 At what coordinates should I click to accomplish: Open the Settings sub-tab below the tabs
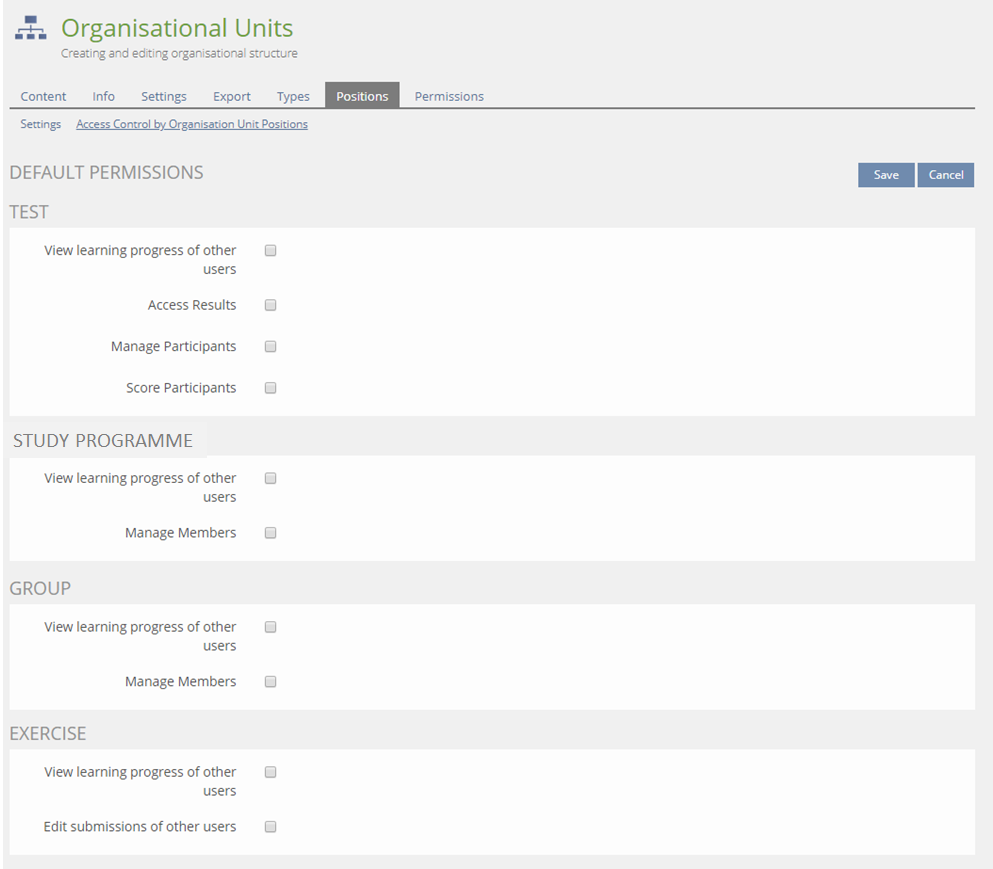[x=41, y=124]
